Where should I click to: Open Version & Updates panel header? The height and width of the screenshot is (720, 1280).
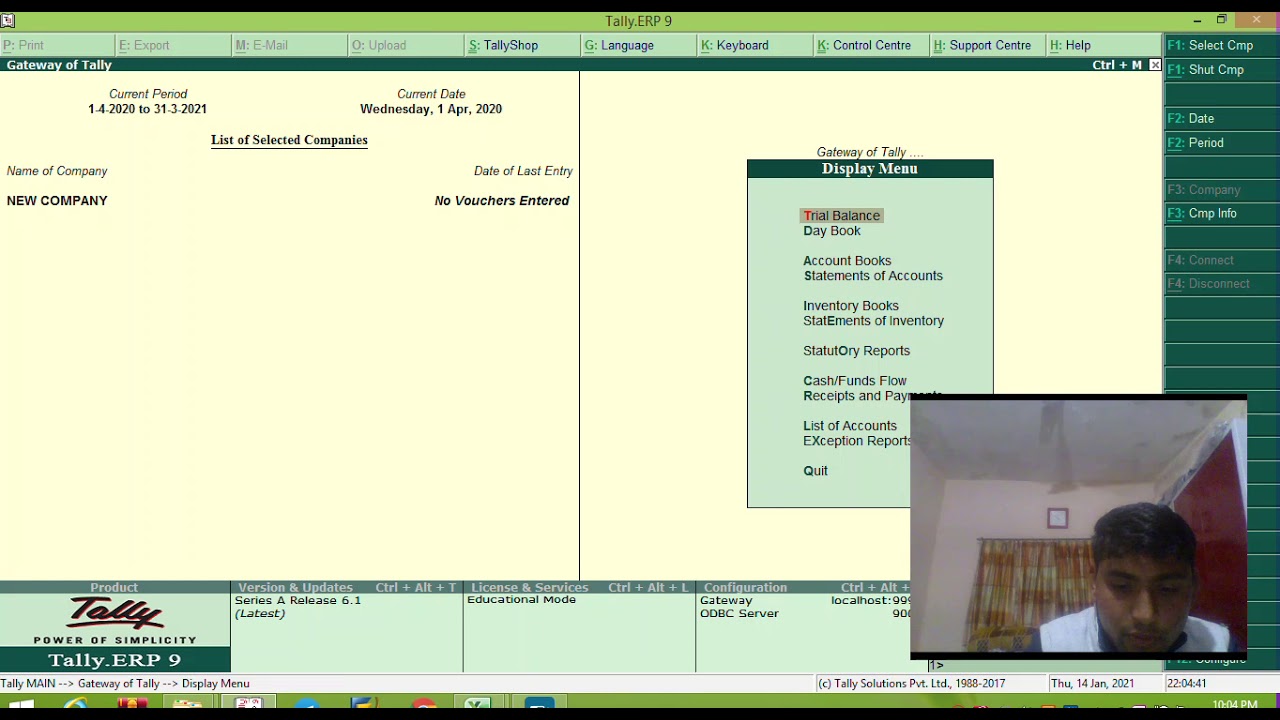[x=346, y=587]
